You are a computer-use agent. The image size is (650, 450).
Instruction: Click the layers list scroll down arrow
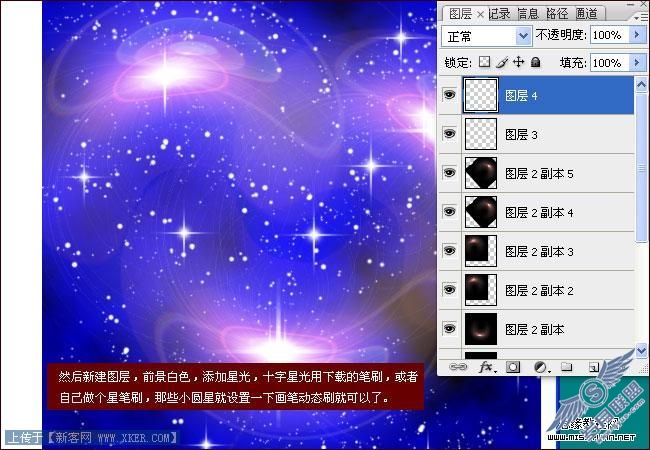click(641, 351)
